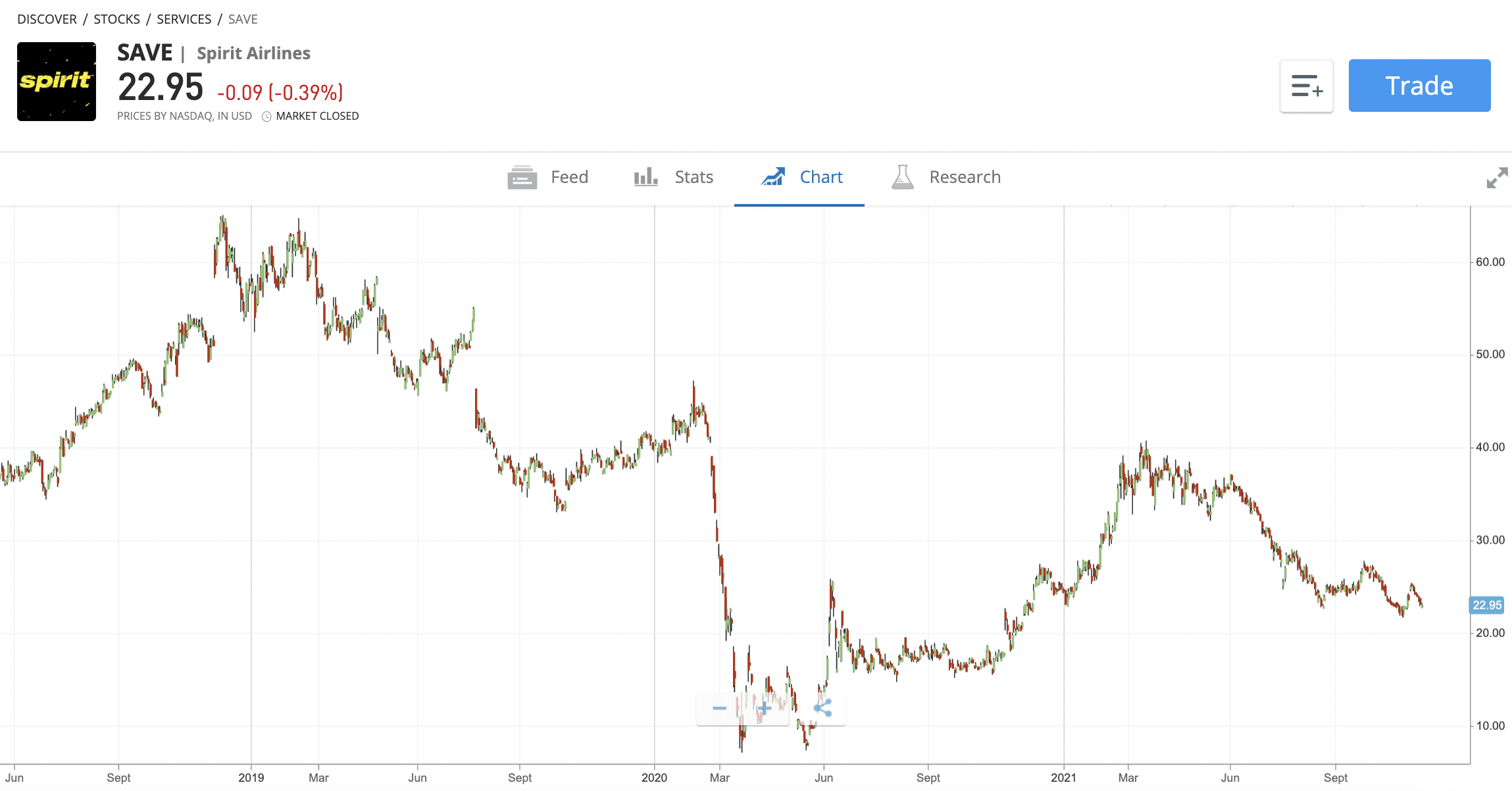The image size is (1512, 791).
Task: Open the Stats tab
Action: coord(674,177)
